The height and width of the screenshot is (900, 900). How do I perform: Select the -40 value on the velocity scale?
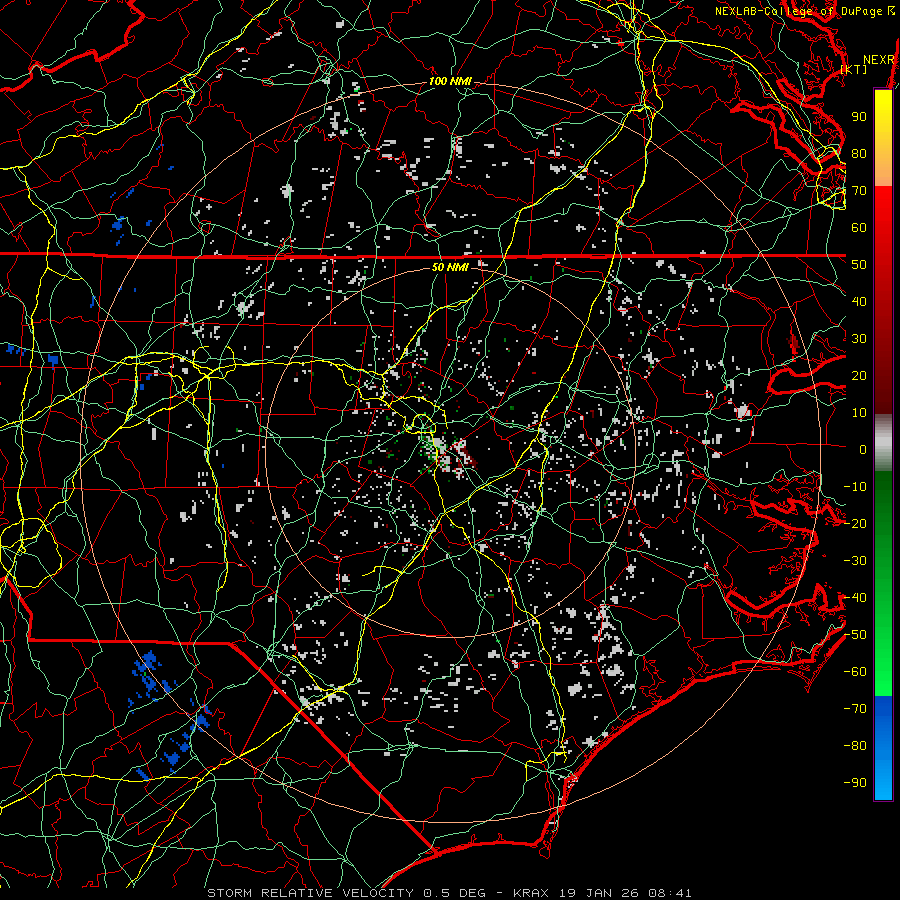855,598
